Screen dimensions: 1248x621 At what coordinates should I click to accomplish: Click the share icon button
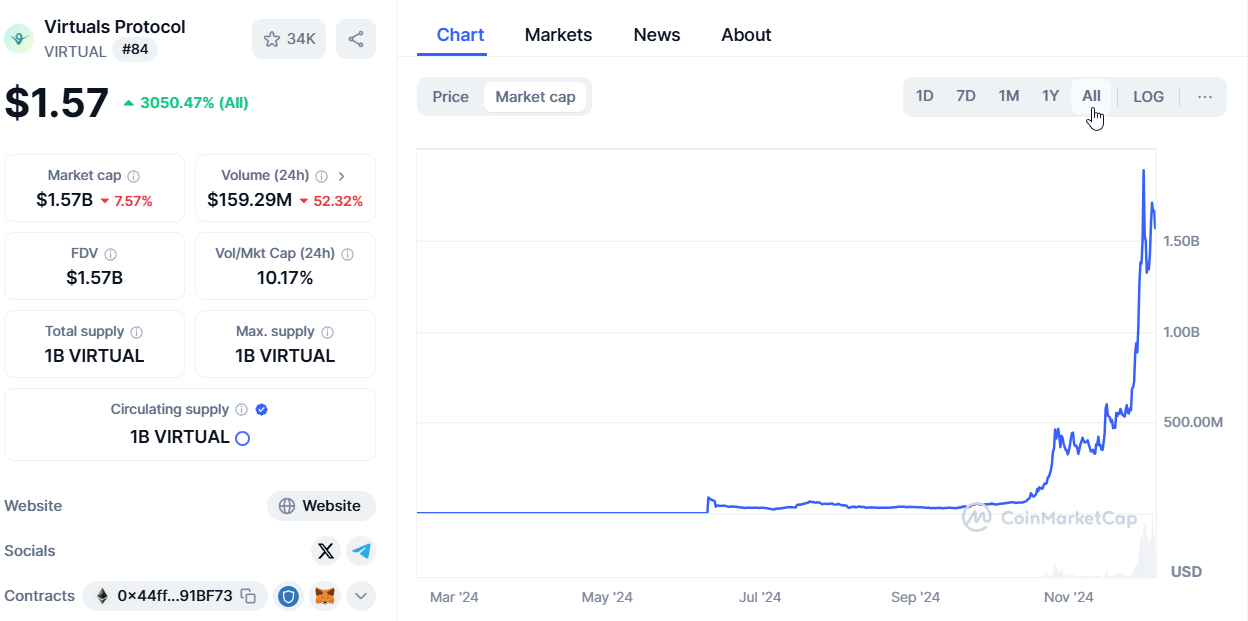point(356,39)
